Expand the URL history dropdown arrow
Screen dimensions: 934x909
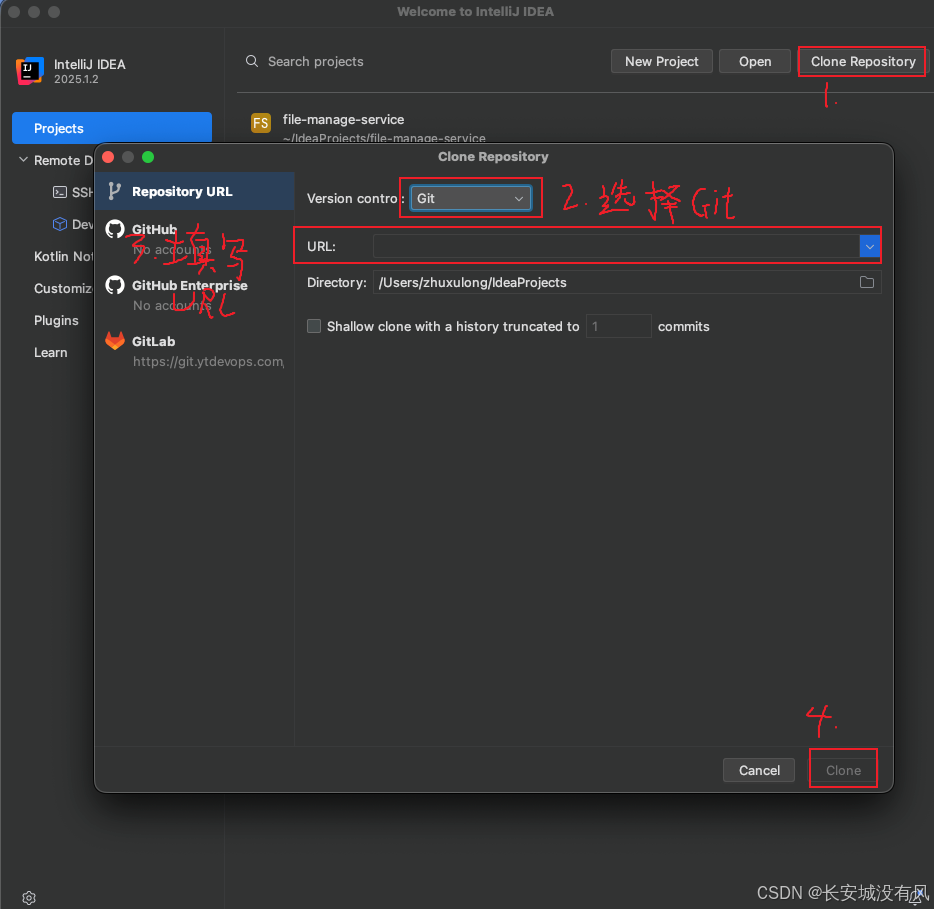(869, 246)
